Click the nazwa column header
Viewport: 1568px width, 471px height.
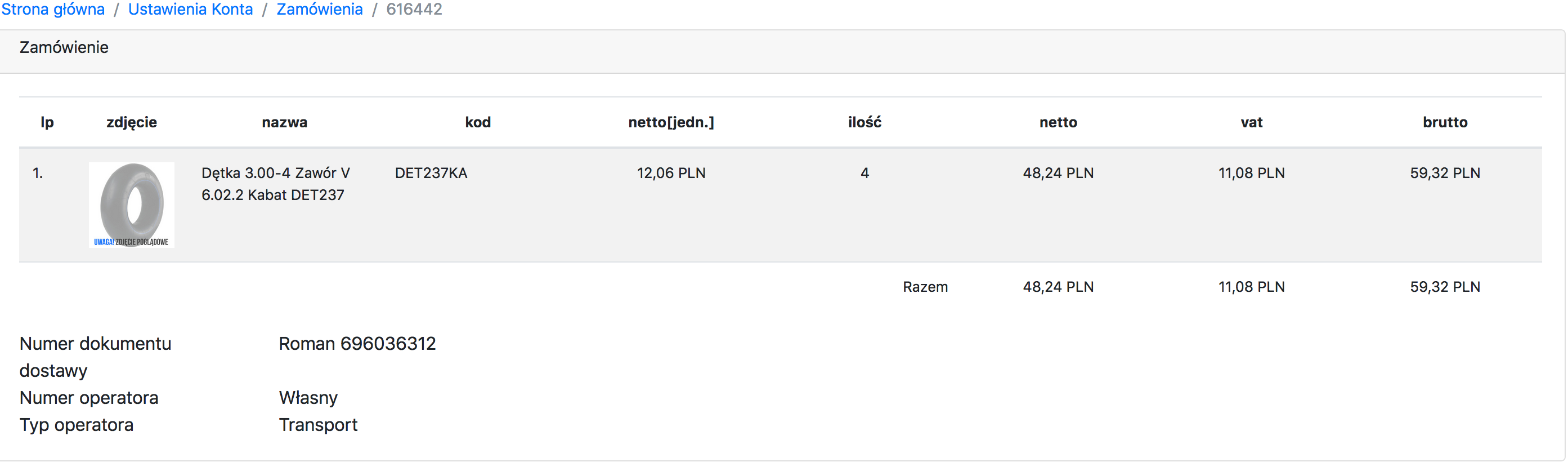pos(284,122)
